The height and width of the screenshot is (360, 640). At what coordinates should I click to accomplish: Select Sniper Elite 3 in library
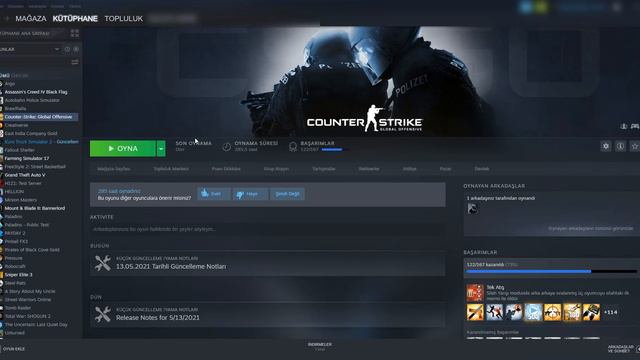pyautogui.click(x=18, y=275)
